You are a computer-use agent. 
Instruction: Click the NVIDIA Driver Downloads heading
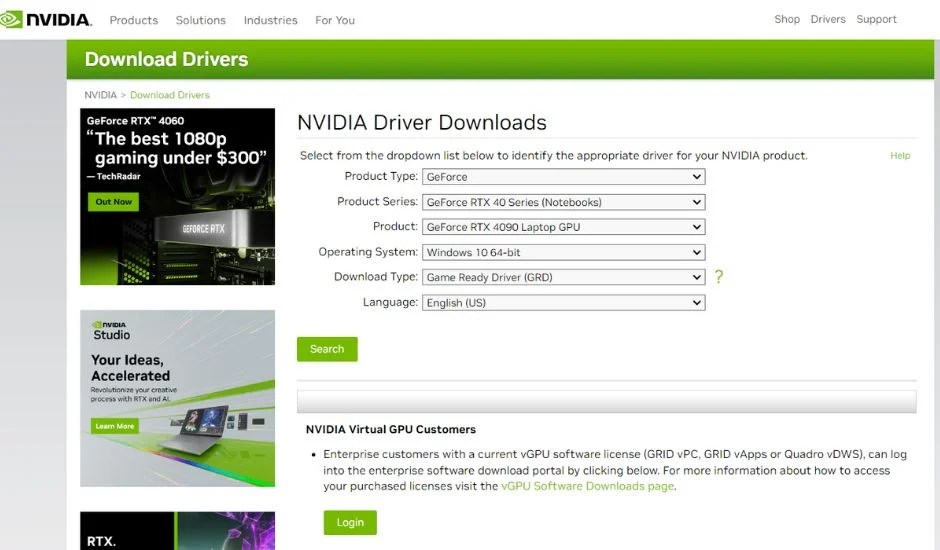[x=422, y=122]
